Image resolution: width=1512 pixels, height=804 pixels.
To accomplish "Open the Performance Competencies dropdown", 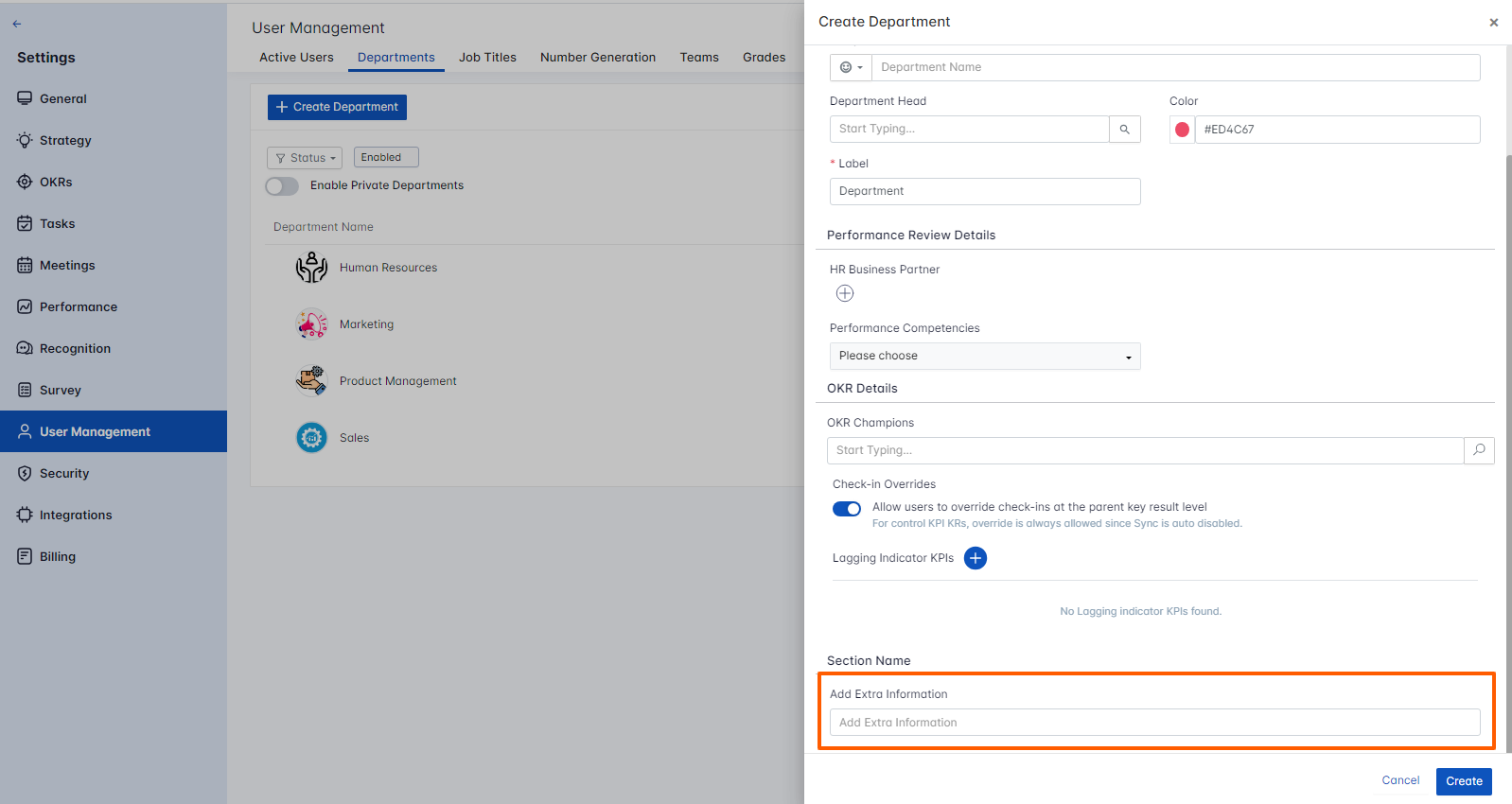I will (984, 356).
